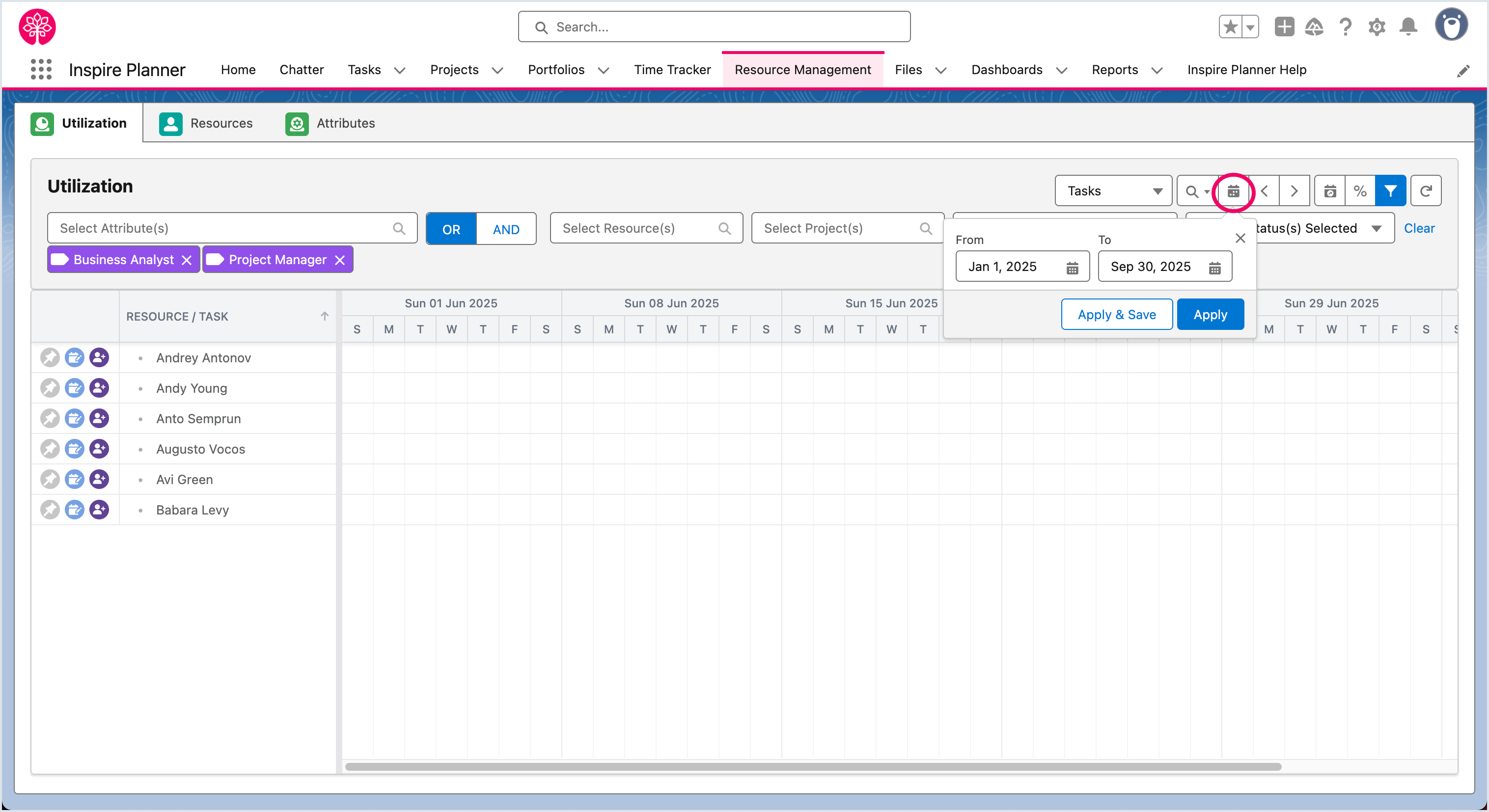Viewport: 1489px width, 812px height.
Task: Open the Tasks view dropdown
Action: pos(1113,190)
